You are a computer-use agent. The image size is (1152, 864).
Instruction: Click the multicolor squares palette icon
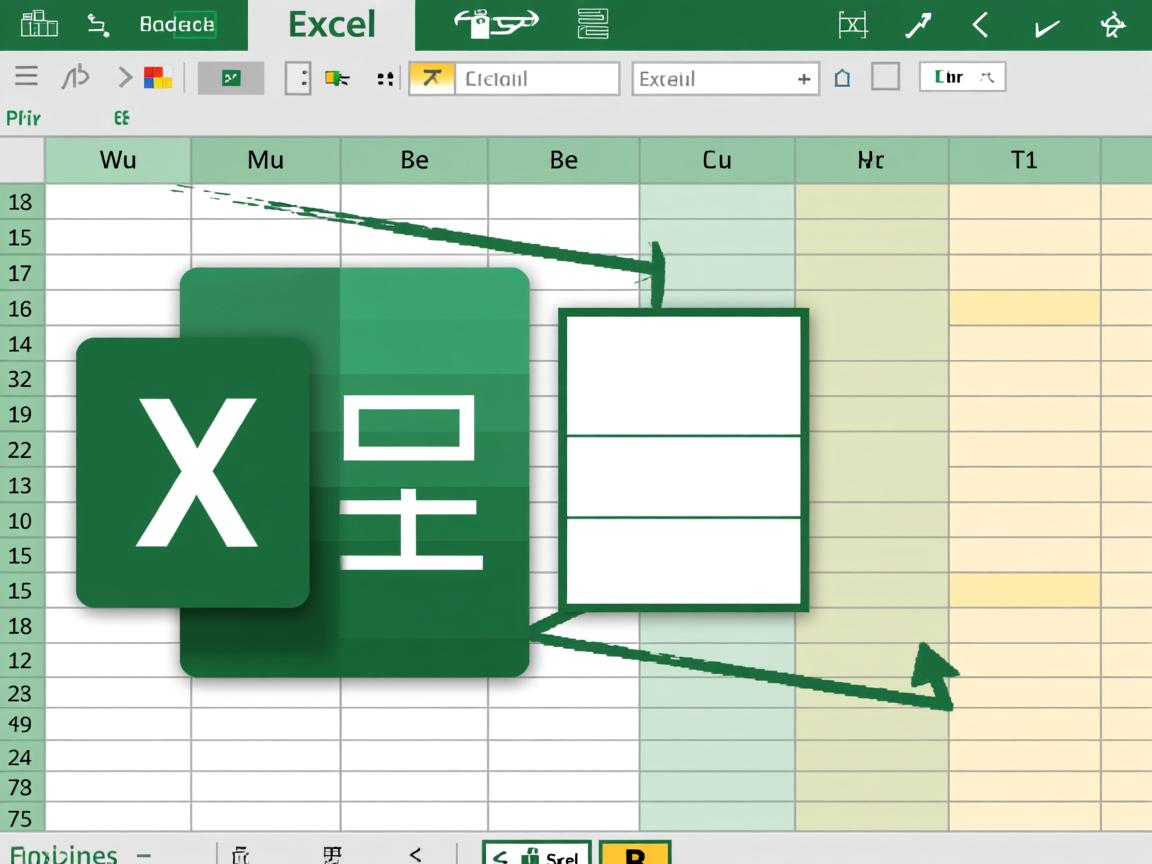click(x=158, y=78)
